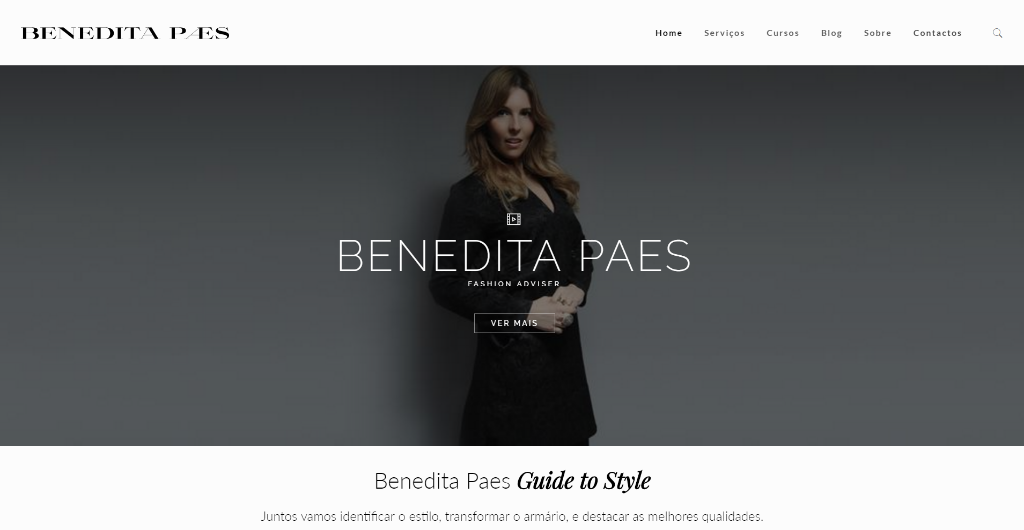Viewport: 1024px width, 530px height.
Task: Click the VER MAIS button
Action: pyautogui.click(x=514, y=323)
